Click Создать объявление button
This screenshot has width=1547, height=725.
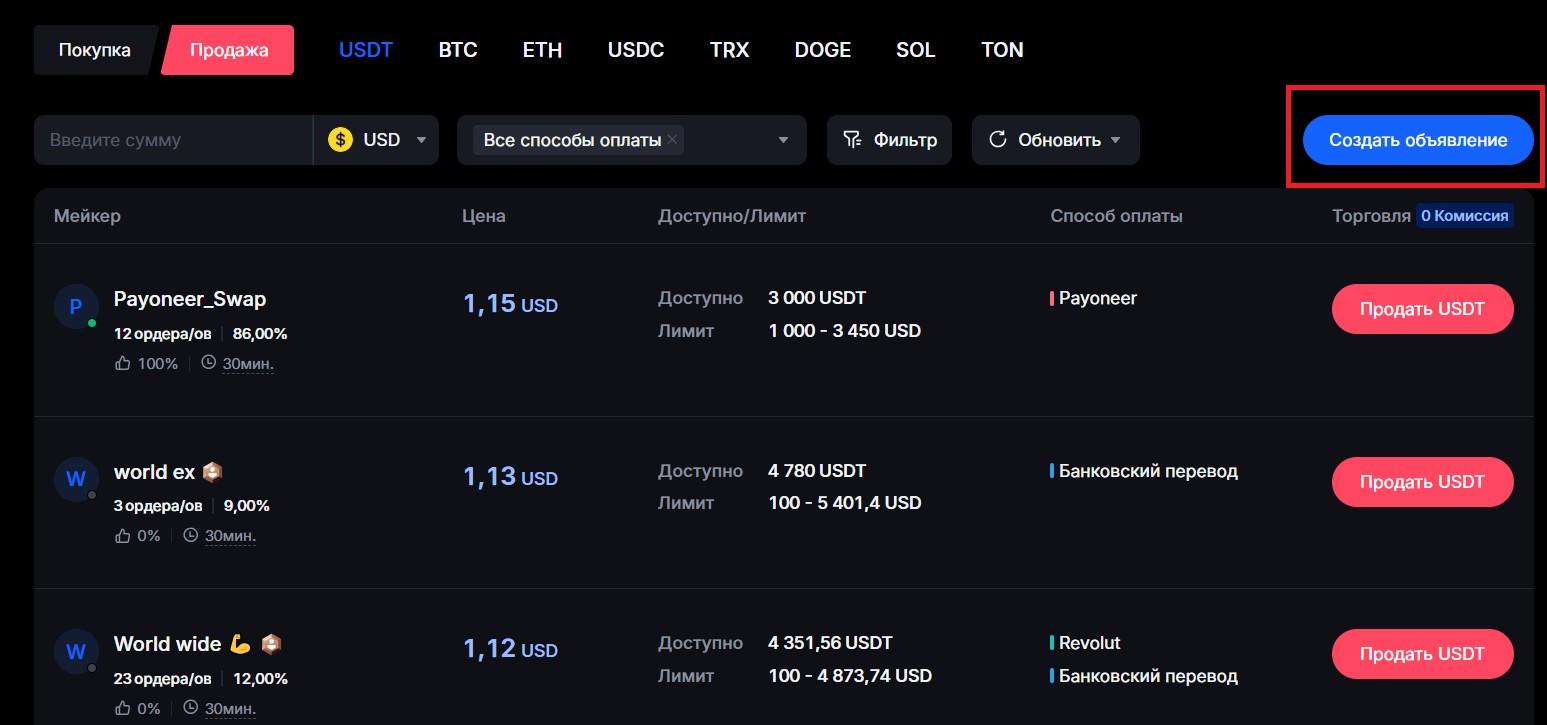click(1418, 141)
